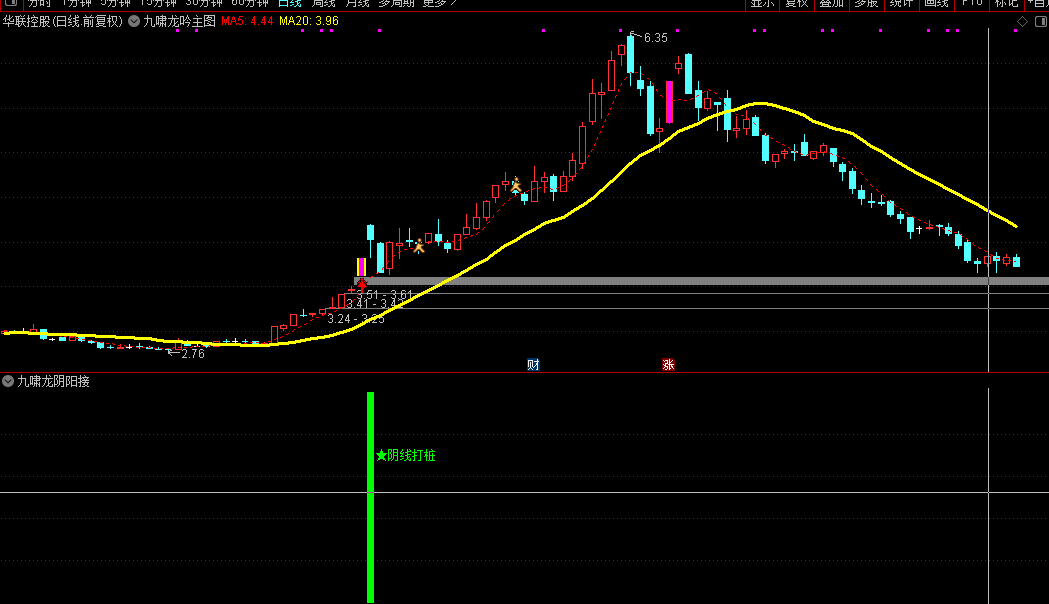Click the 3.24 - 3.25 price range label
The height and width of the screenshot is (604, 1049).
coord(356,319)
